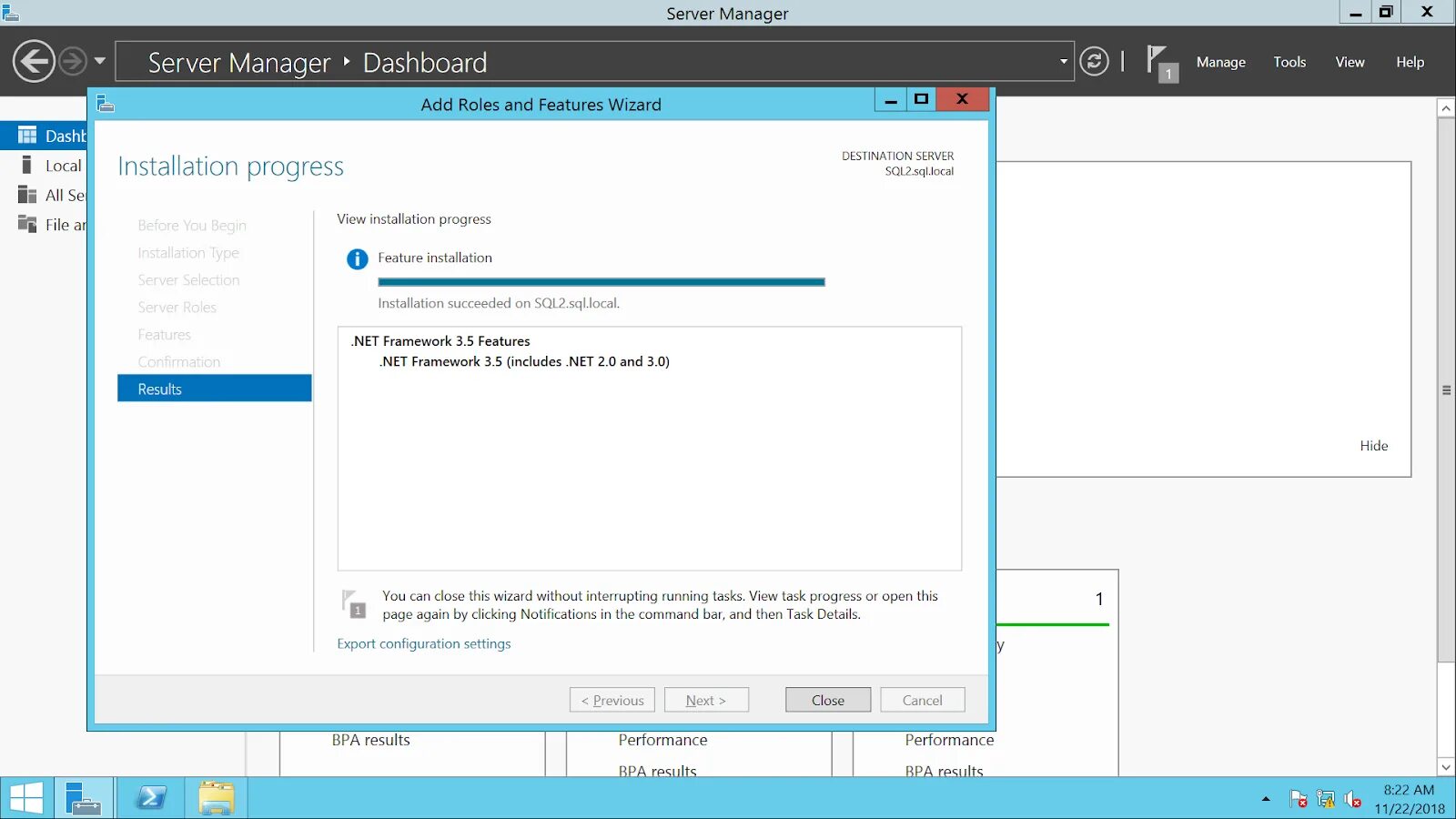This screenshot has height=819, width=1456.
Task: Open the navigation history dropdown arrow
Action: (100, 62)
